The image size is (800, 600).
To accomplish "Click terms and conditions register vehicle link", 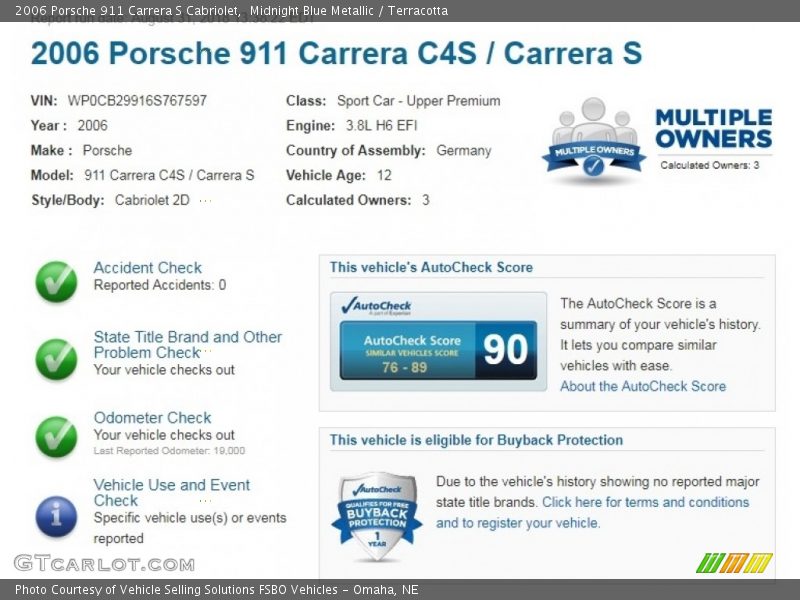I will (x=592, y=513).
